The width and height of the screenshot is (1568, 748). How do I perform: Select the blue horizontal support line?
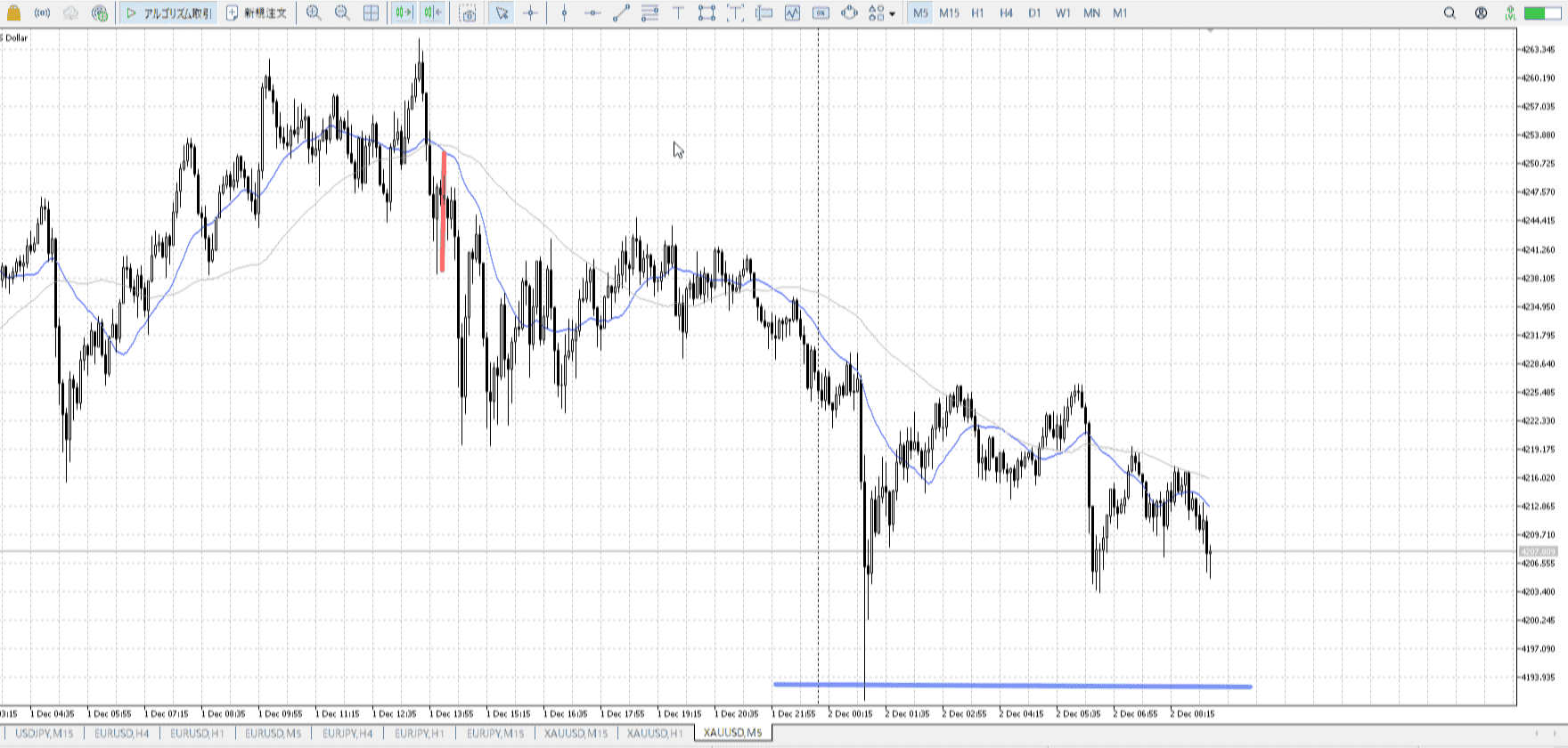1012,686
